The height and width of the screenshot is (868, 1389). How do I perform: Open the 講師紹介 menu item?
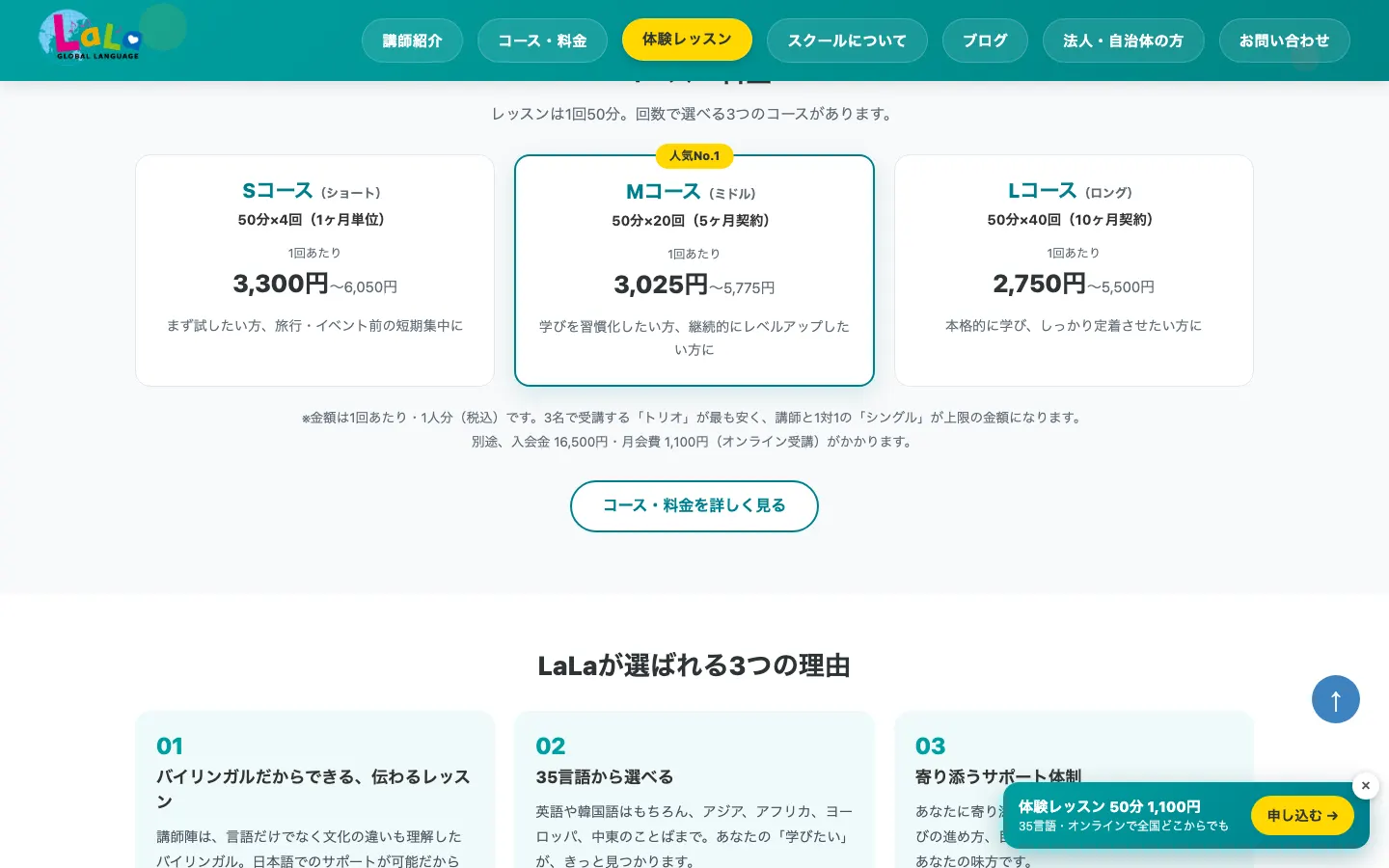[x=412, y=41]
